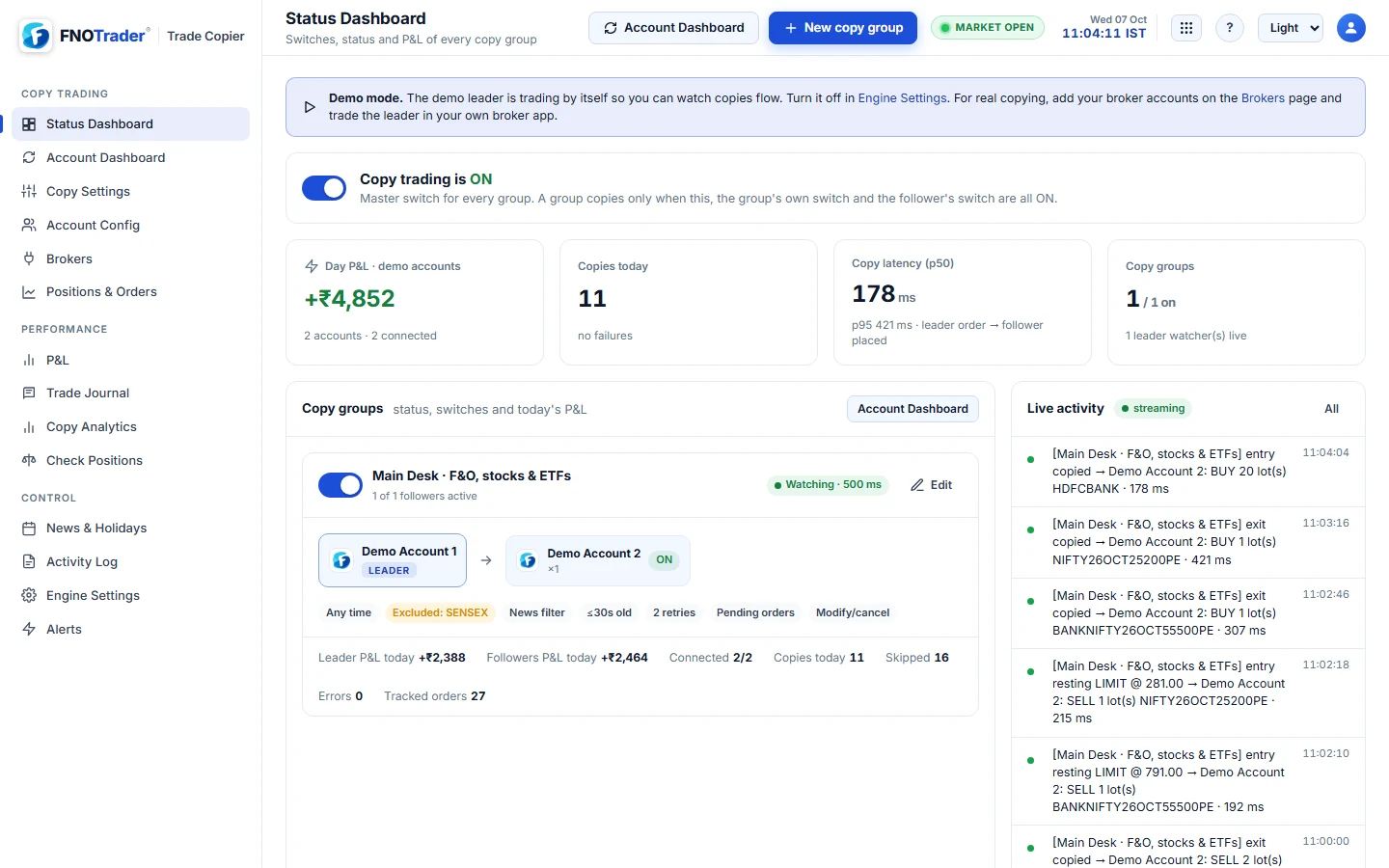Click the Engine Settings gear icon
Screen dimensions: 1389x868
(29, 596)
